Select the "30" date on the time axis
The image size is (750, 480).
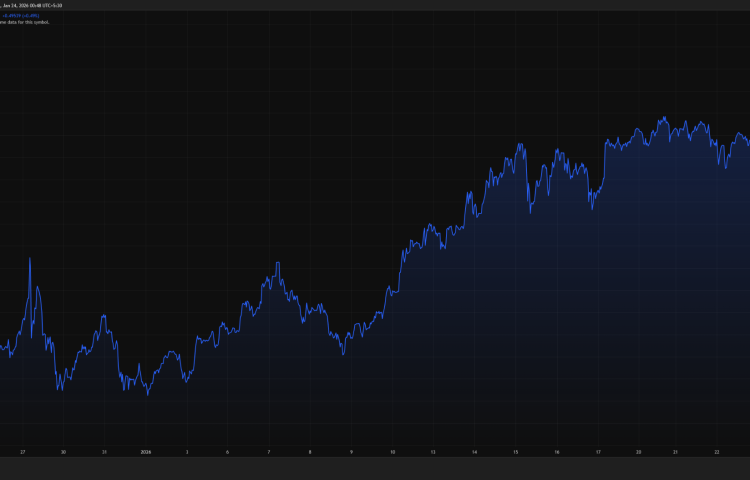point(63,452)
